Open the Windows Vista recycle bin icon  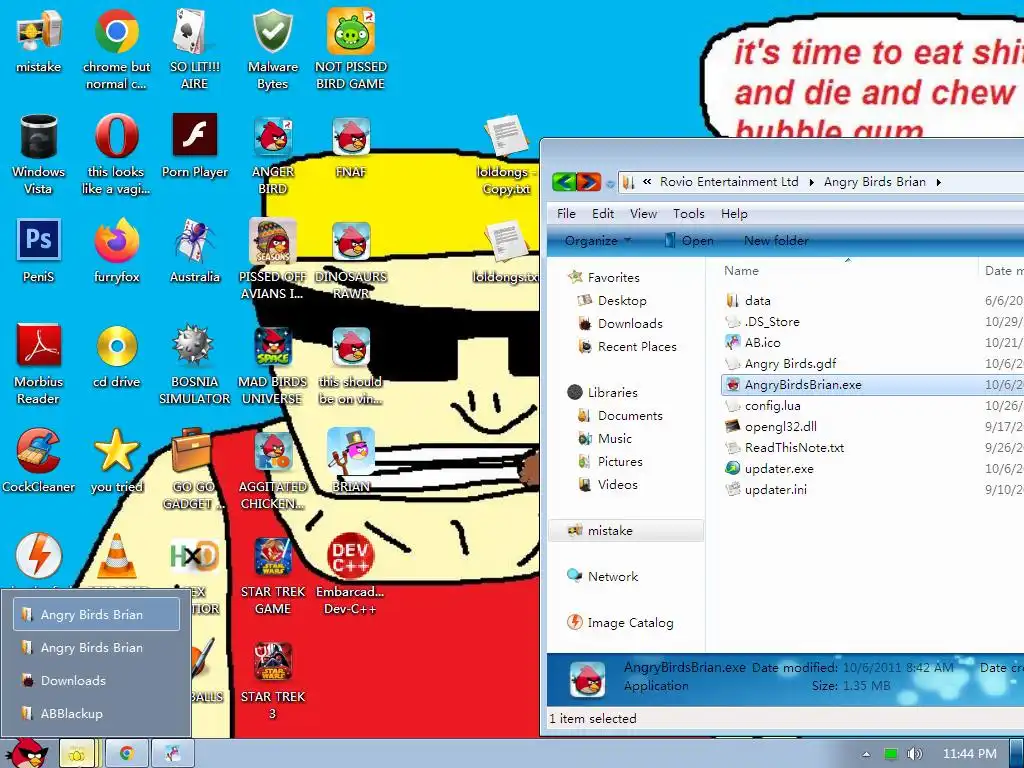pos(39,155)
